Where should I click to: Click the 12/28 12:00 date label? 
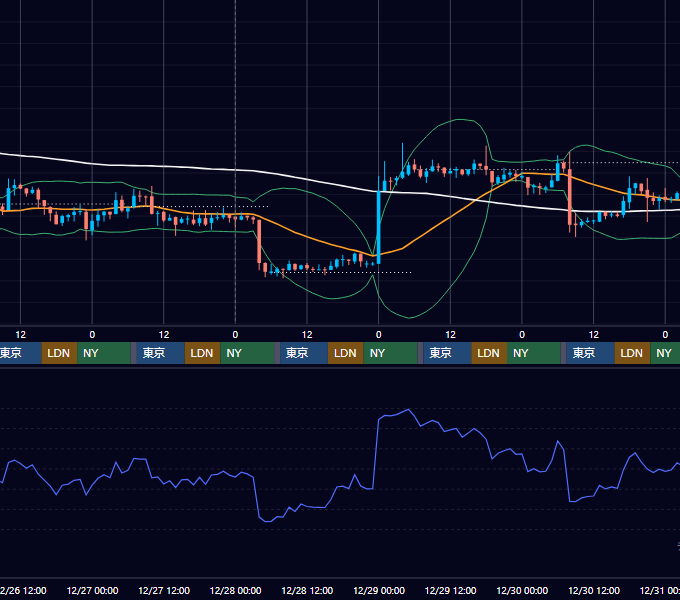click(307, 590)
